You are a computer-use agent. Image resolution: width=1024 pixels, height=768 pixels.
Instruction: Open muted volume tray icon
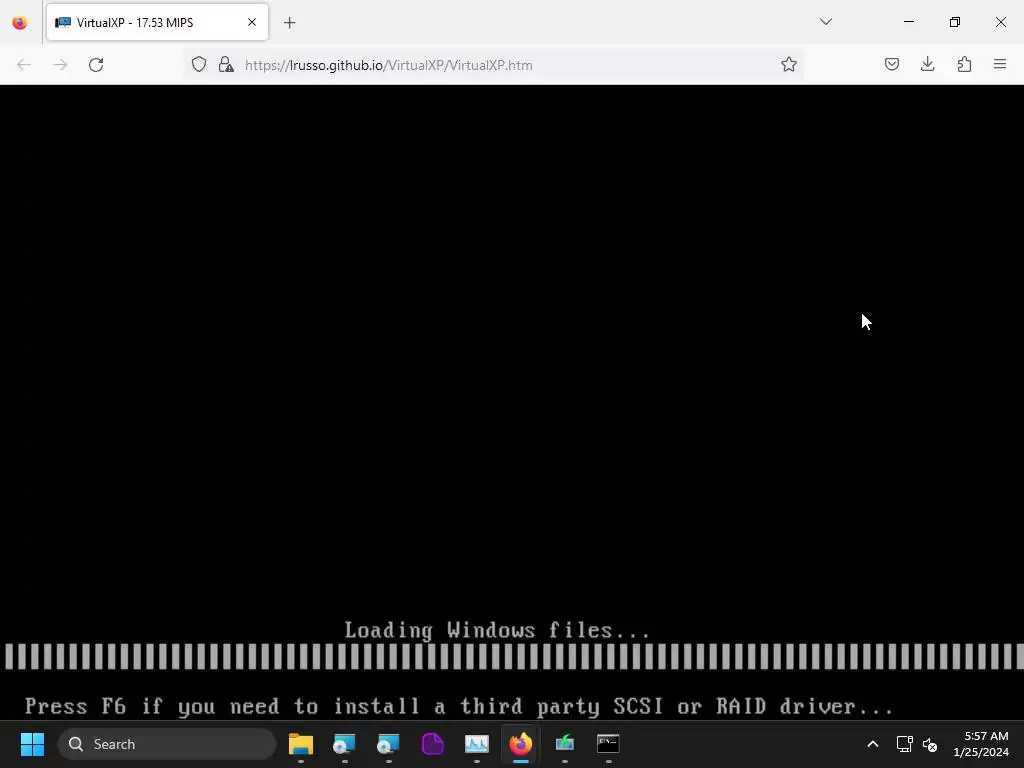point(930,744)
